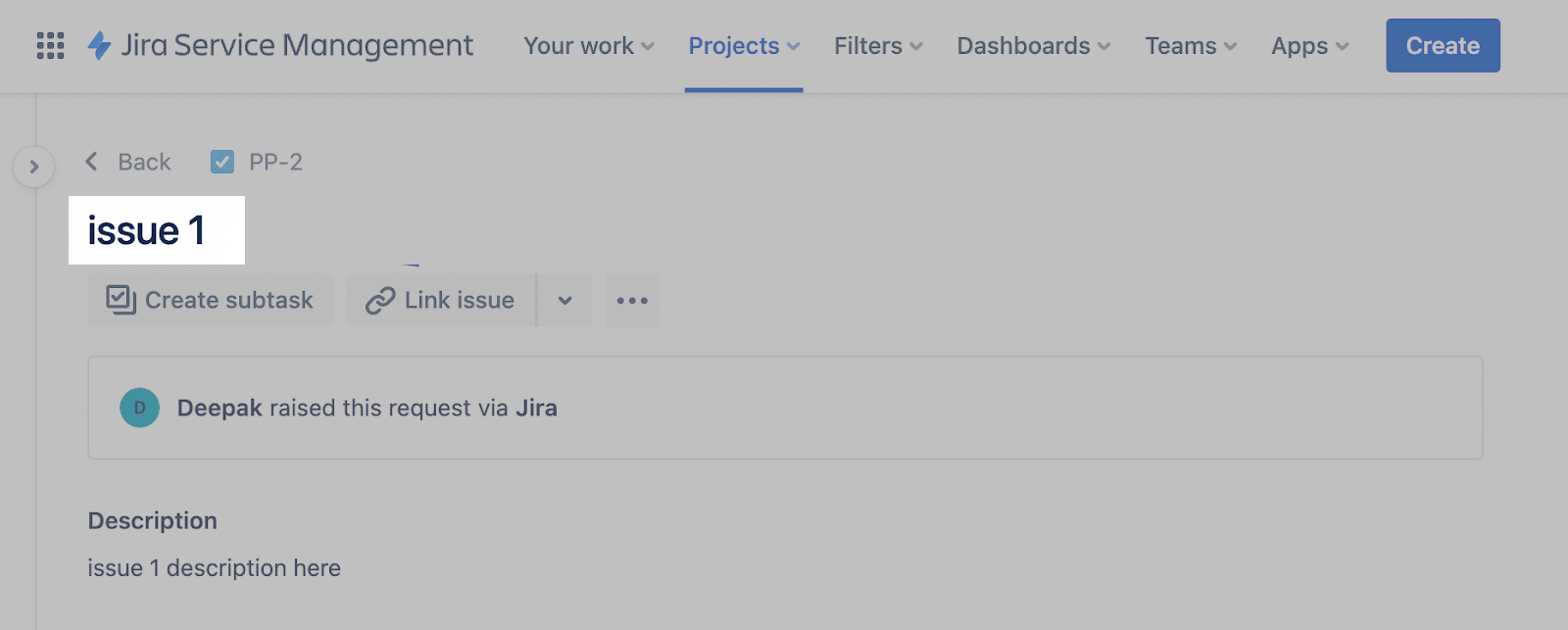
Task: Expand the collapsed sidebar with the arrow
Action: coord(34,167)
